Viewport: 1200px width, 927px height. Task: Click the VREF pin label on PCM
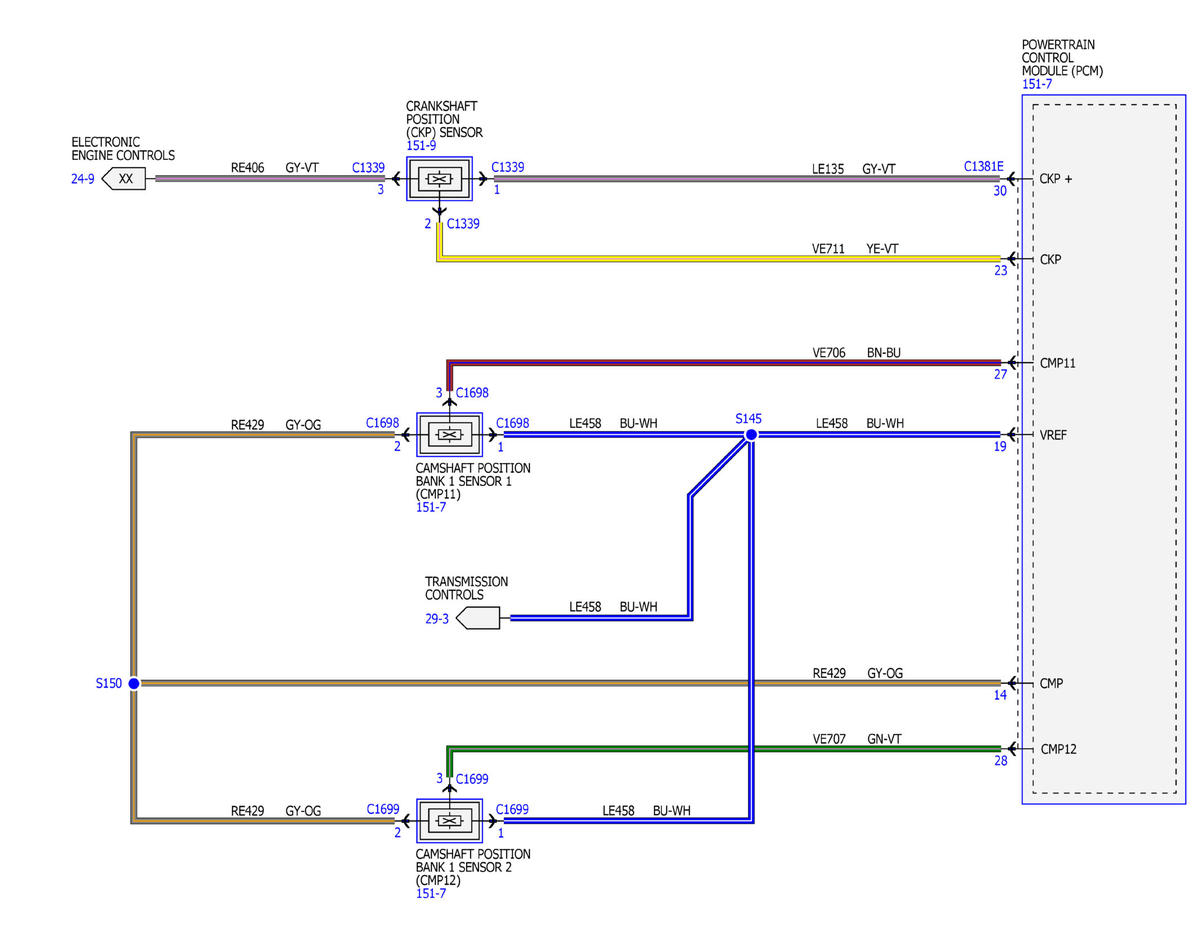[x=1055, y=435]
